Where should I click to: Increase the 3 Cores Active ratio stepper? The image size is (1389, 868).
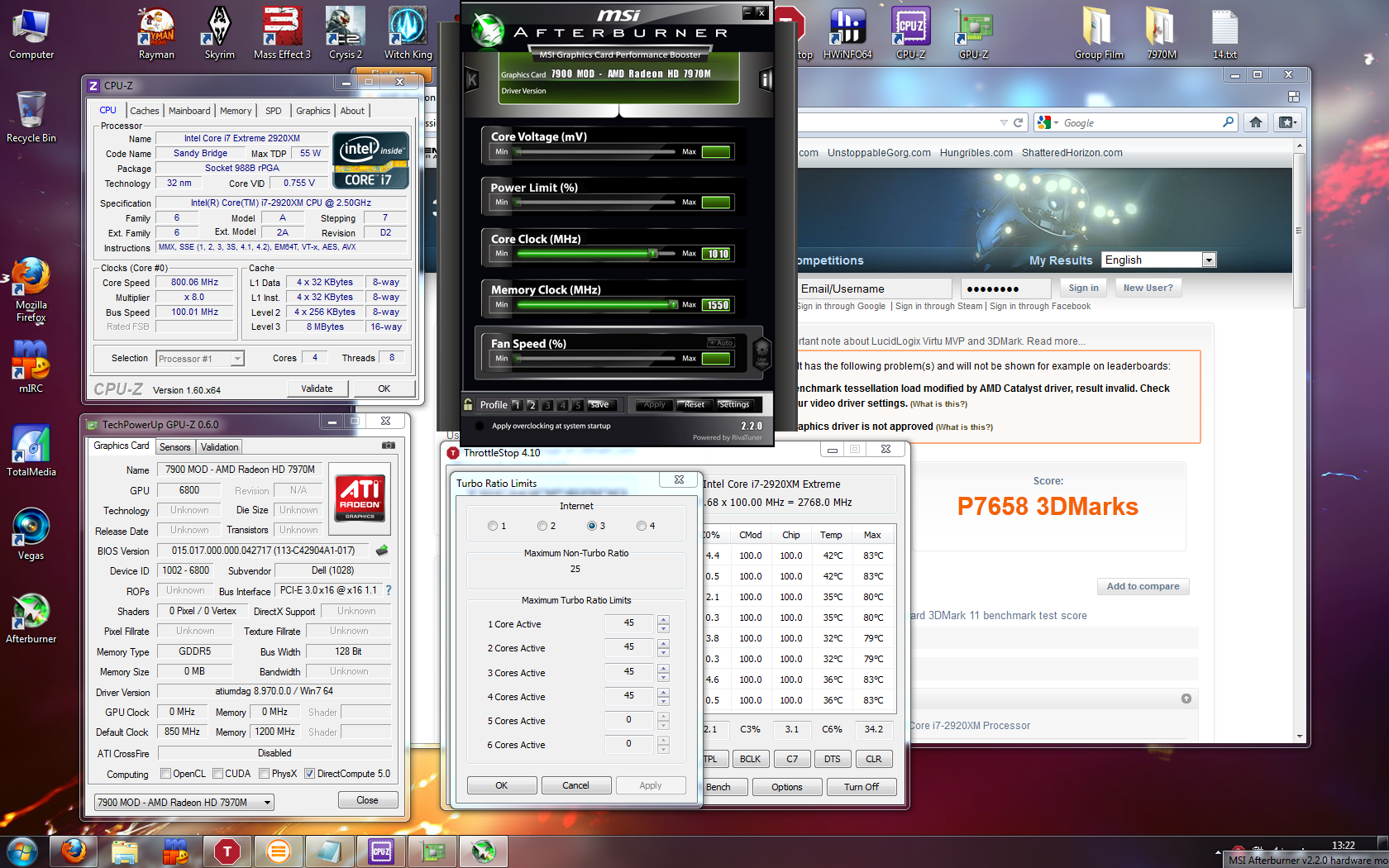pyautogui.click(x=663, y=668)
